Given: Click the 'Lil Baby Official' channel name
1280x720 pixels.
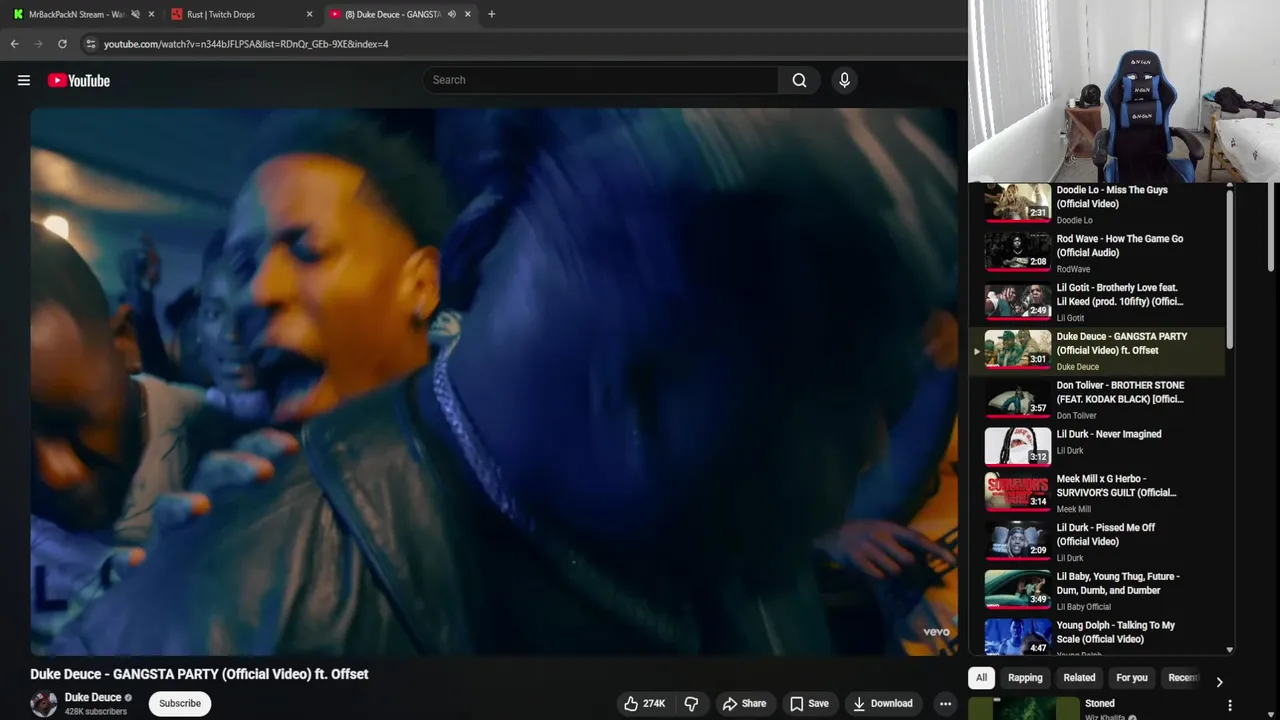Looking at the screenshot, I should point(1084,607).
